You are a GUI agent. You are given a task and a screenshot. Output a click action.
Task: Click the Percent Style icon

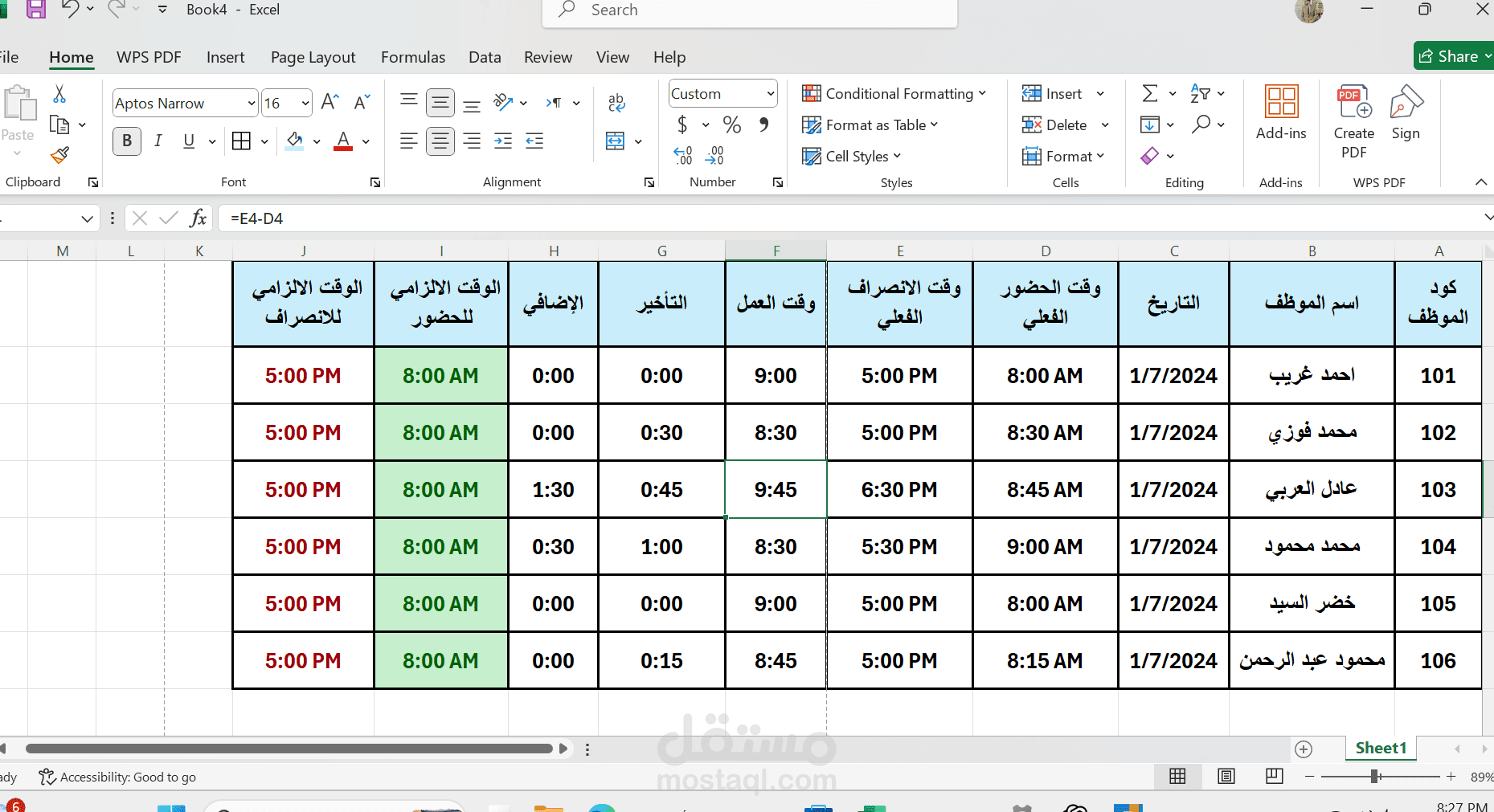(731, 124)
